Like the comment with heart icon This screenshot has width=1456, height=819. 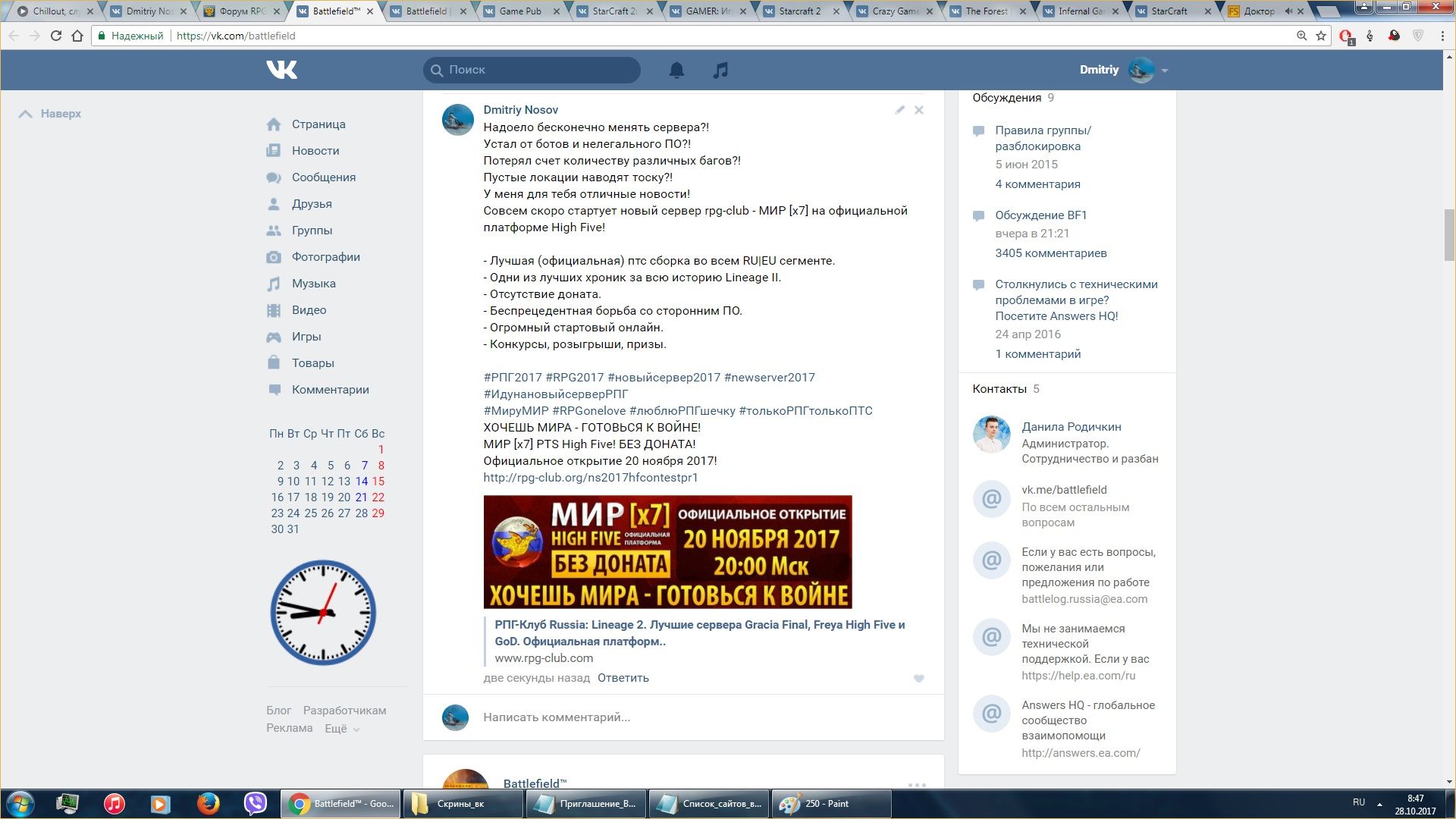point(918,679)
